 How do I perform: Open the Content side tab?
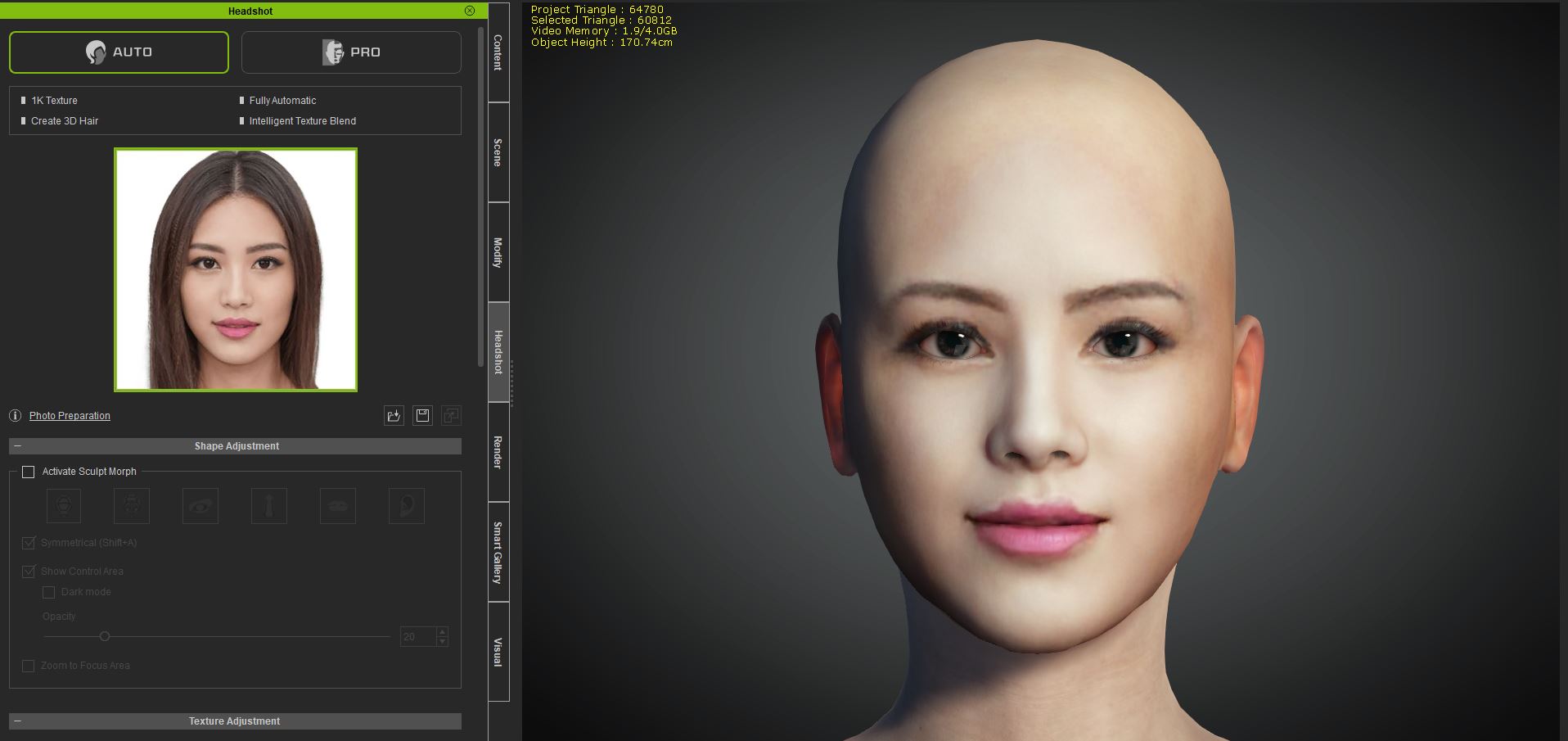click(x=498, y=52)
